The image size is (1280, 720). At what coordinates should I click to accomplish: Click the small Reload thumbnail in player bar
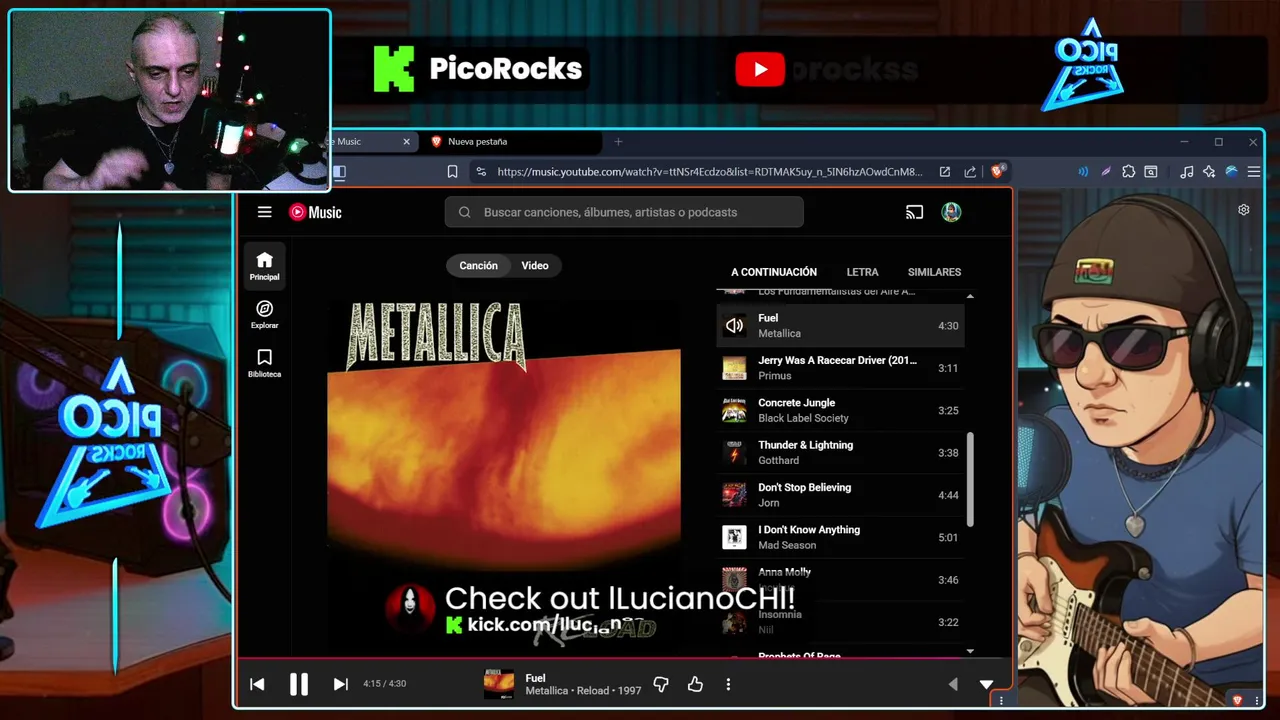(x=498, y=684)
